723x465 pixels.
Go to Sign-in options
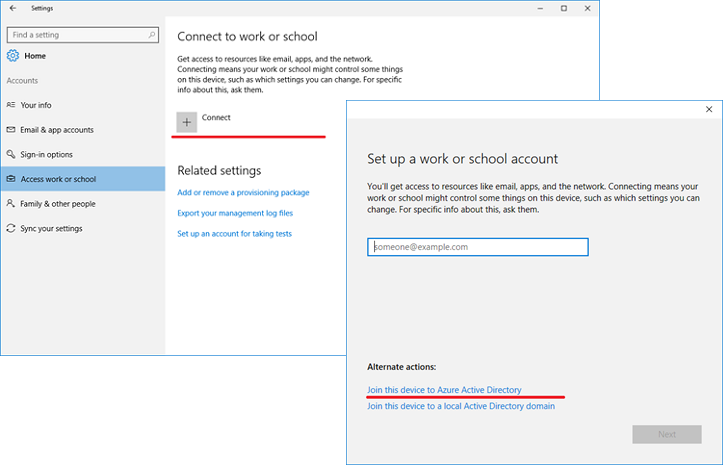[83, 155]
